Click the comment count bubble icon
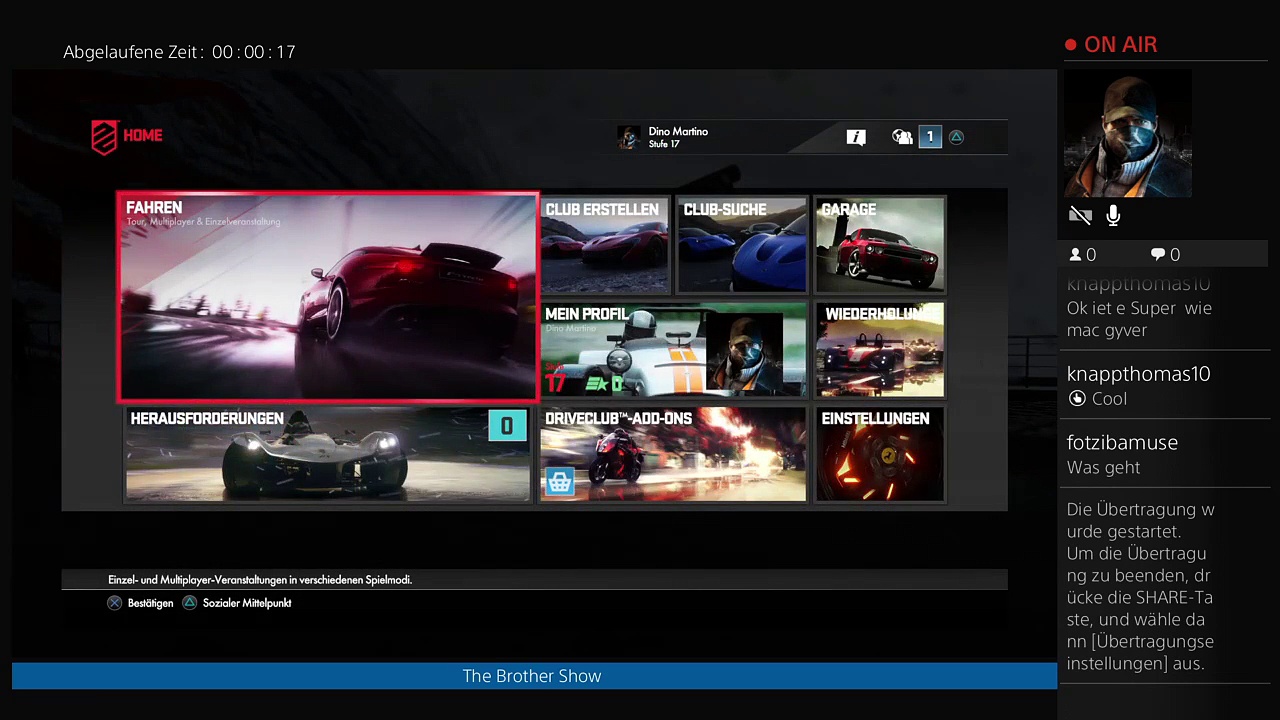Screen dimensions: 1280x720 (x=1158, y=255)
